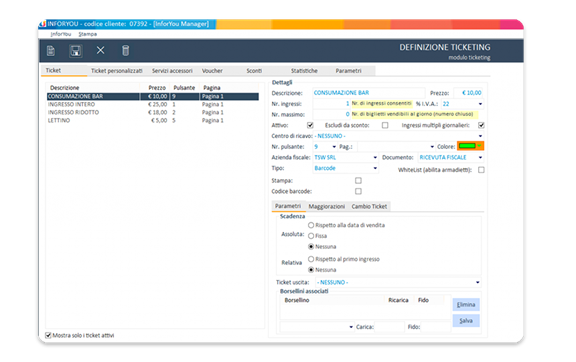Click the INFORYOU app logo in title bar
This screenshot has height=362, width=576.
[43, 24]
